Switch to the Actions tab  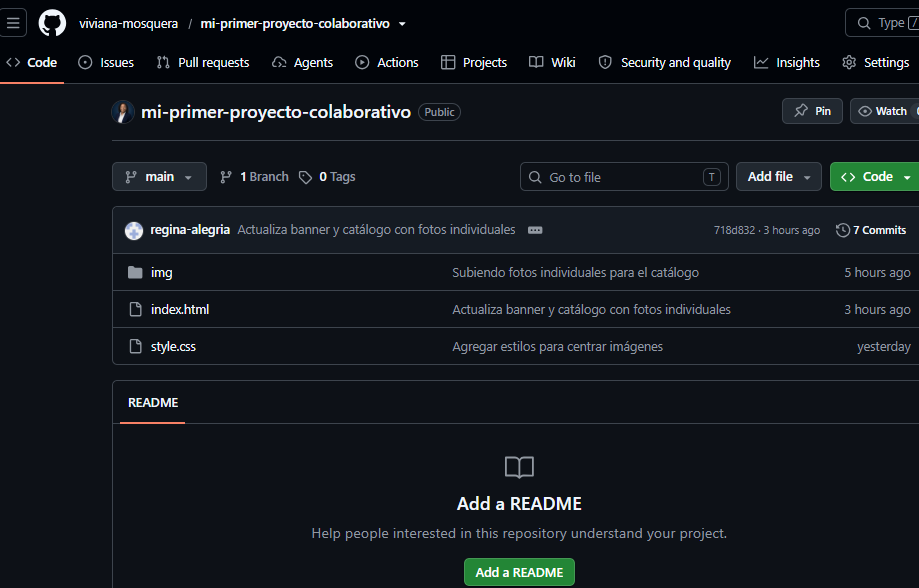tap(387, 62)
